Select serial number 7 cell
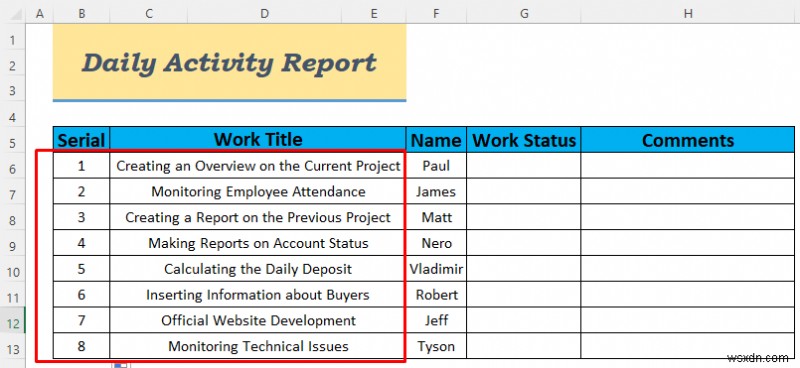Screen dimensions: 800x368 pyautogui.click(x=81, y=320)
